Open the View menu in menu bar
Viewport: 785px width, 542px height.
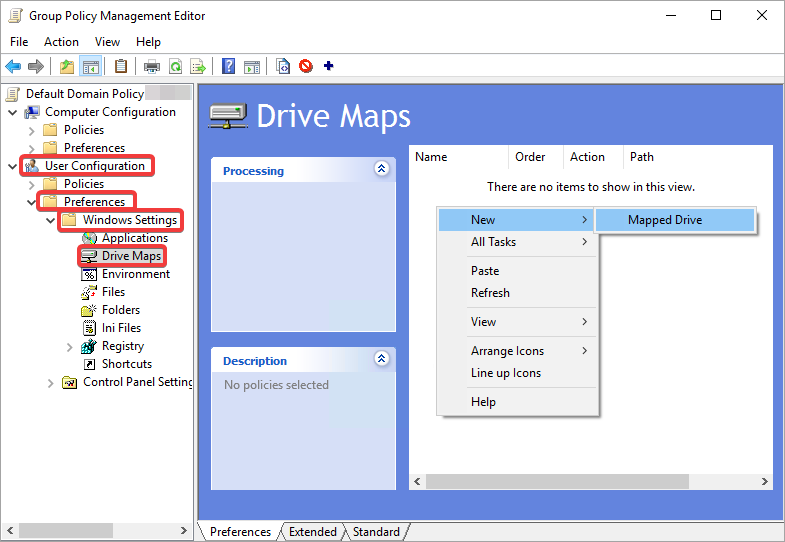coord(107,42)
